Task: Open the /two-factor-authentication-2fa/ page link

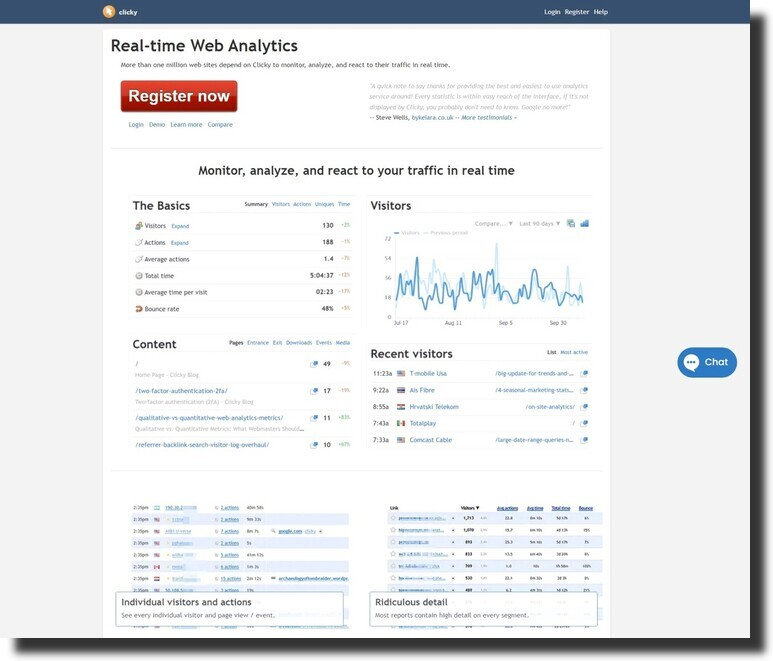Action: tap(181, 391)
